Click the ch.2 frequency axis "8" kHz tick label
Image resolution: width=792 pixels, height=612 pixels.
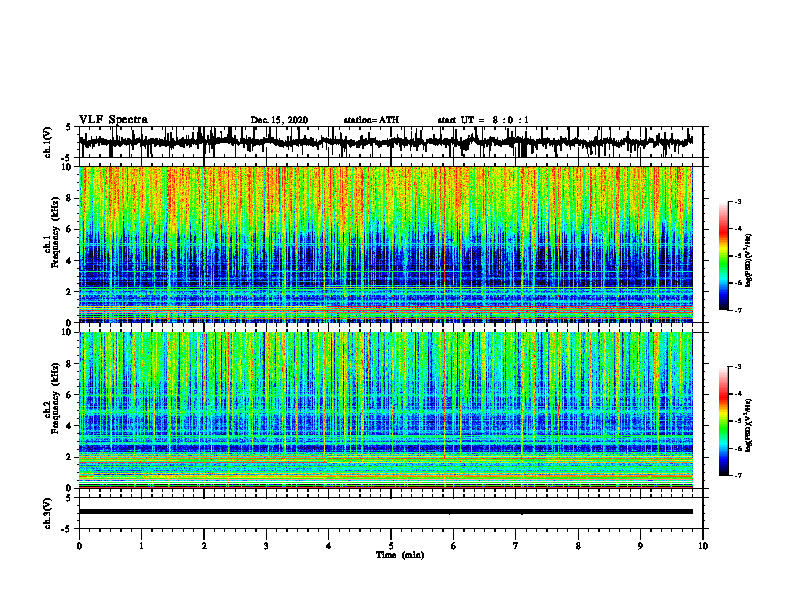[70, 364]
